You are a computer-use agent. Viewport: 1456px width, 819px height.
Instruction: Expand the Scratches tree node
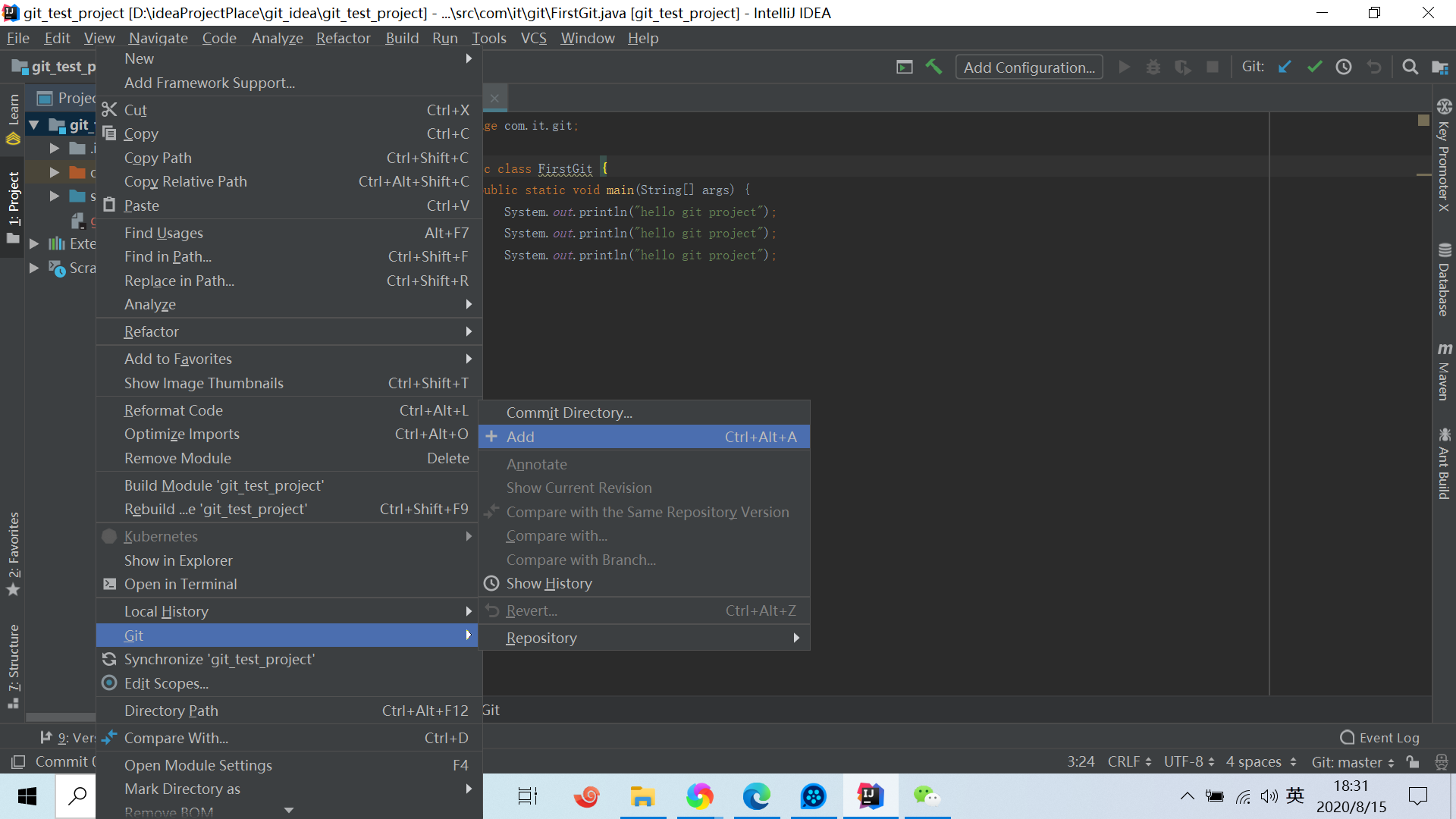tap(34, 268)
